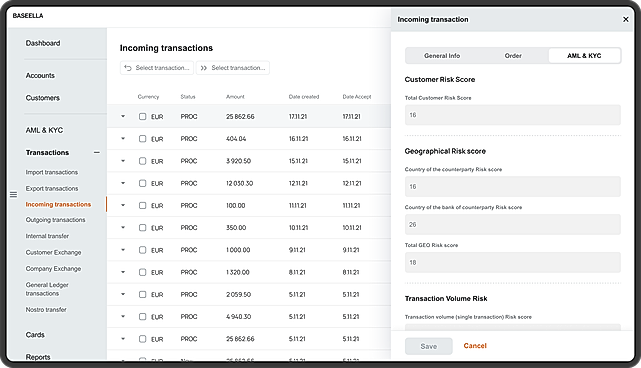Viewport: 641px width, 368px height.
Task: Click the BASEELLA logo
Action: coord(28,16)
